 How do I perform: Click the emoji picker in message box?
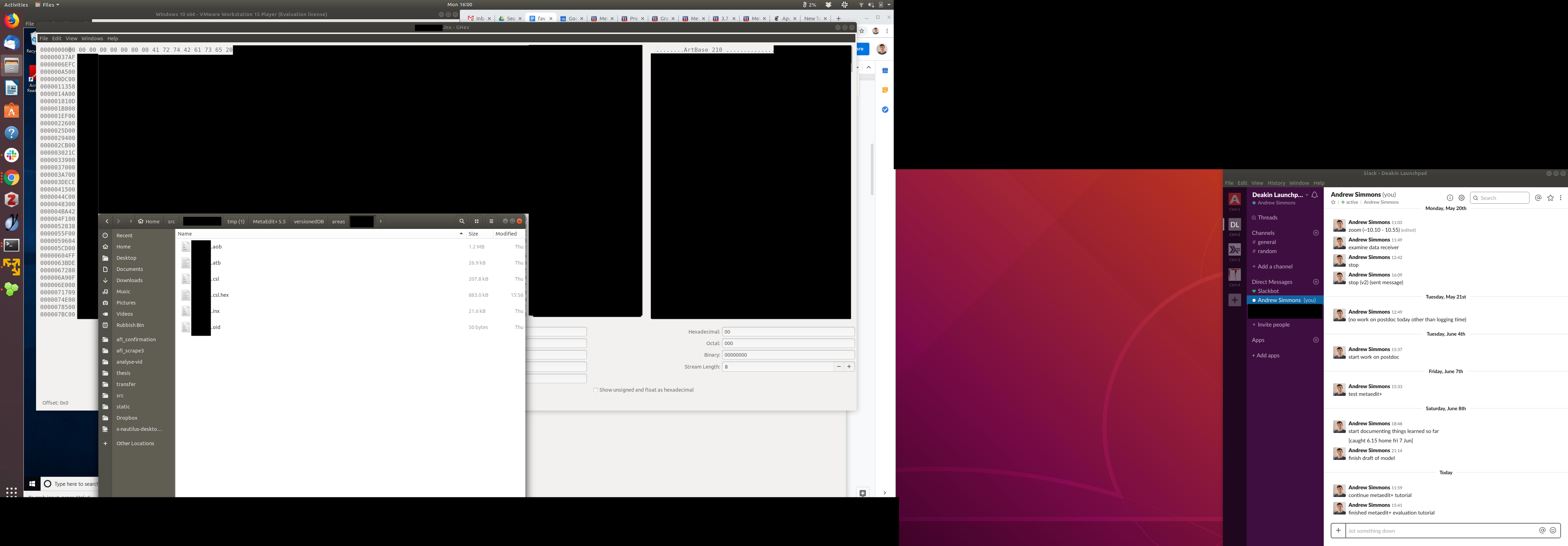click(1553, 530)
